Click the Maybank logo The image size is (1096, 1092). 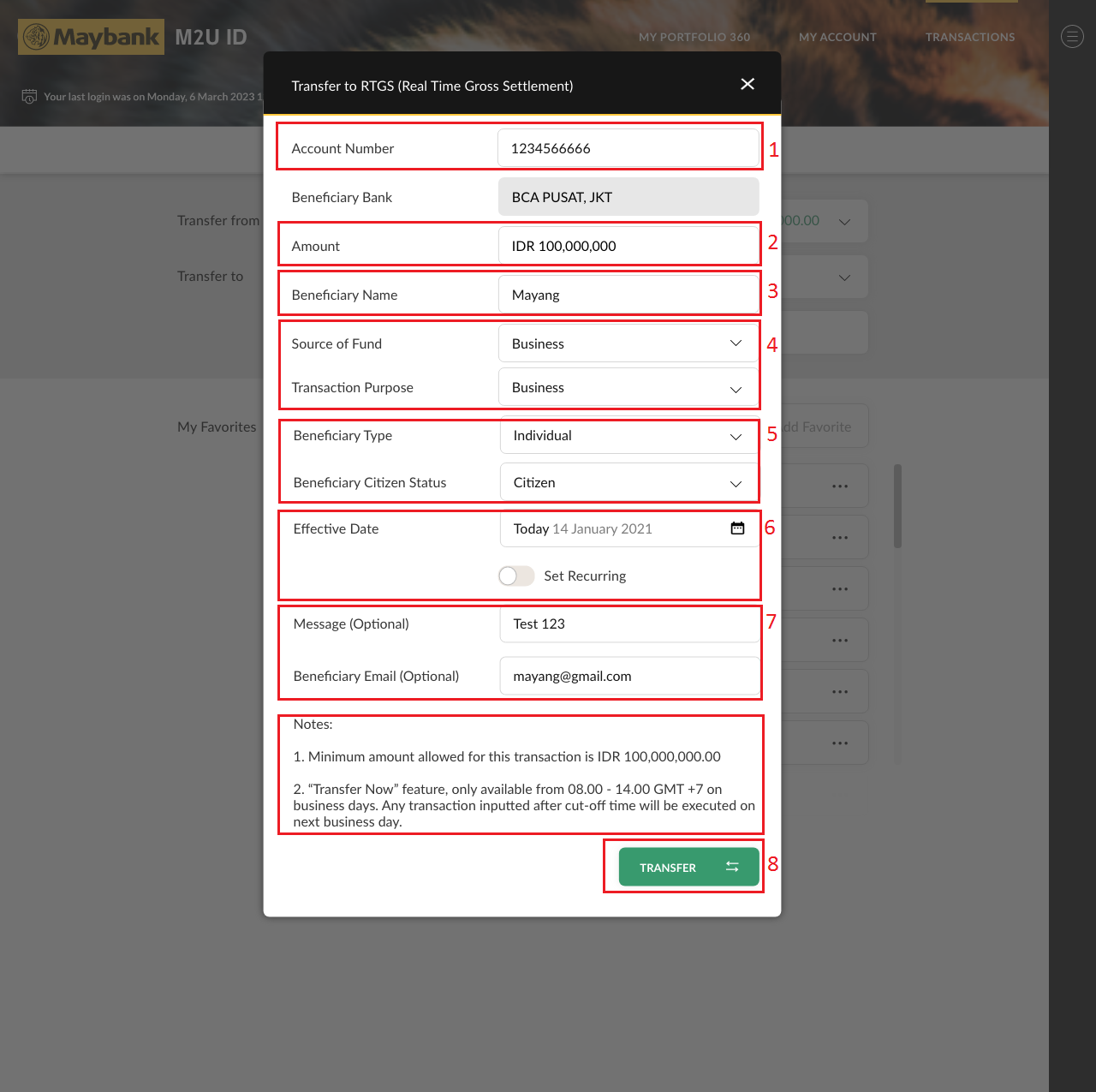point(91,37)
